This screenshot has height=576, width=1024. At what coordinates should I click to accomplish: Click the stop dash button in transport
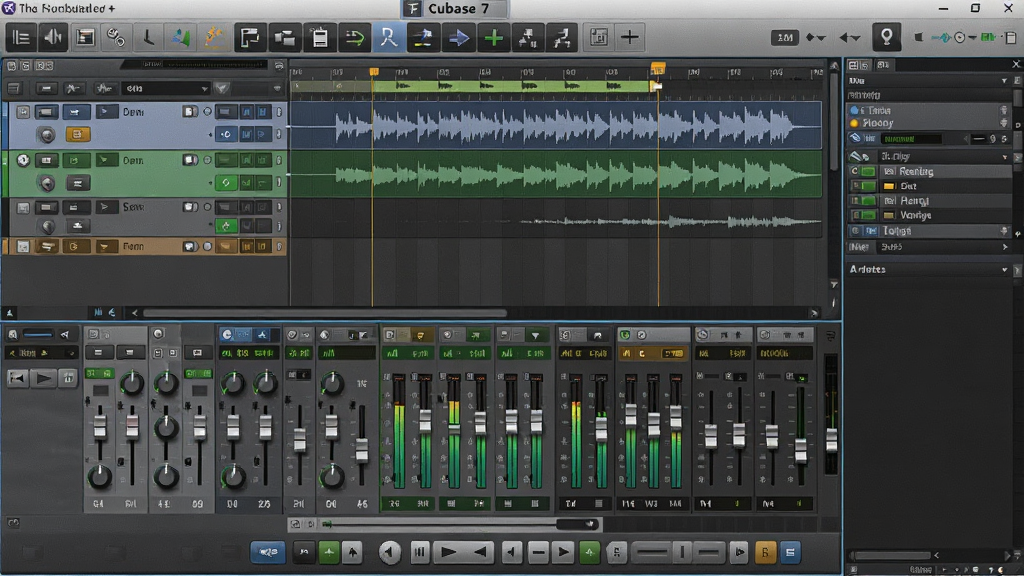coord(538,552)
